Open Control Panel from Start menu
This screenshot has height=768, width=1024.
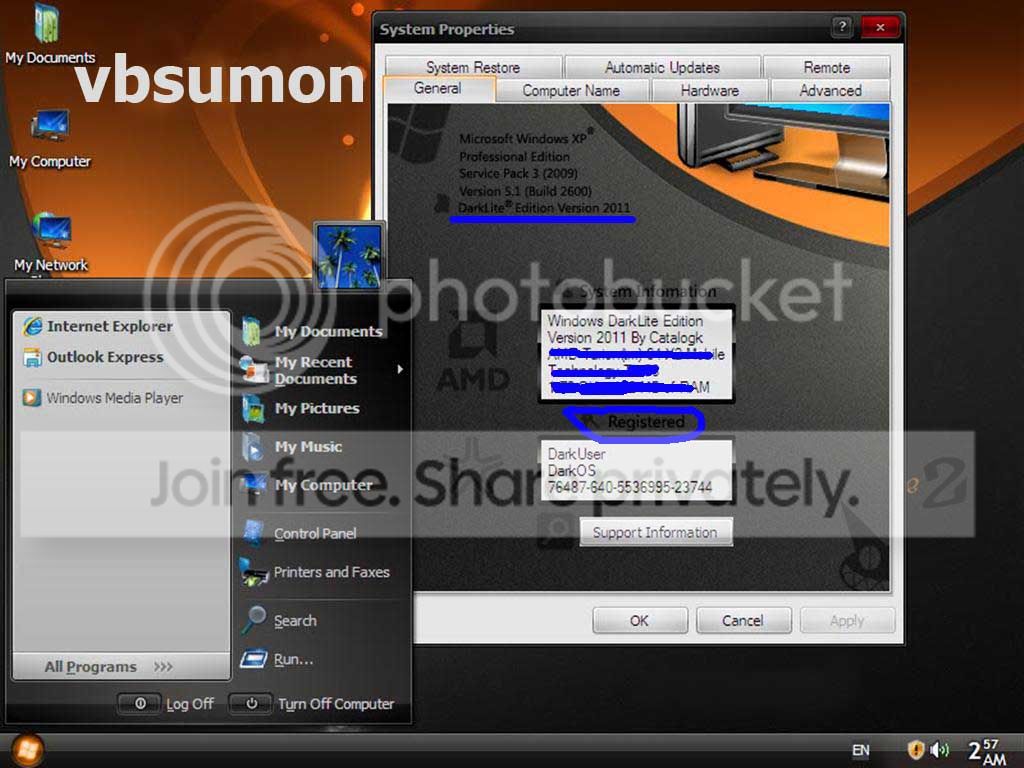tap(299, 534)
